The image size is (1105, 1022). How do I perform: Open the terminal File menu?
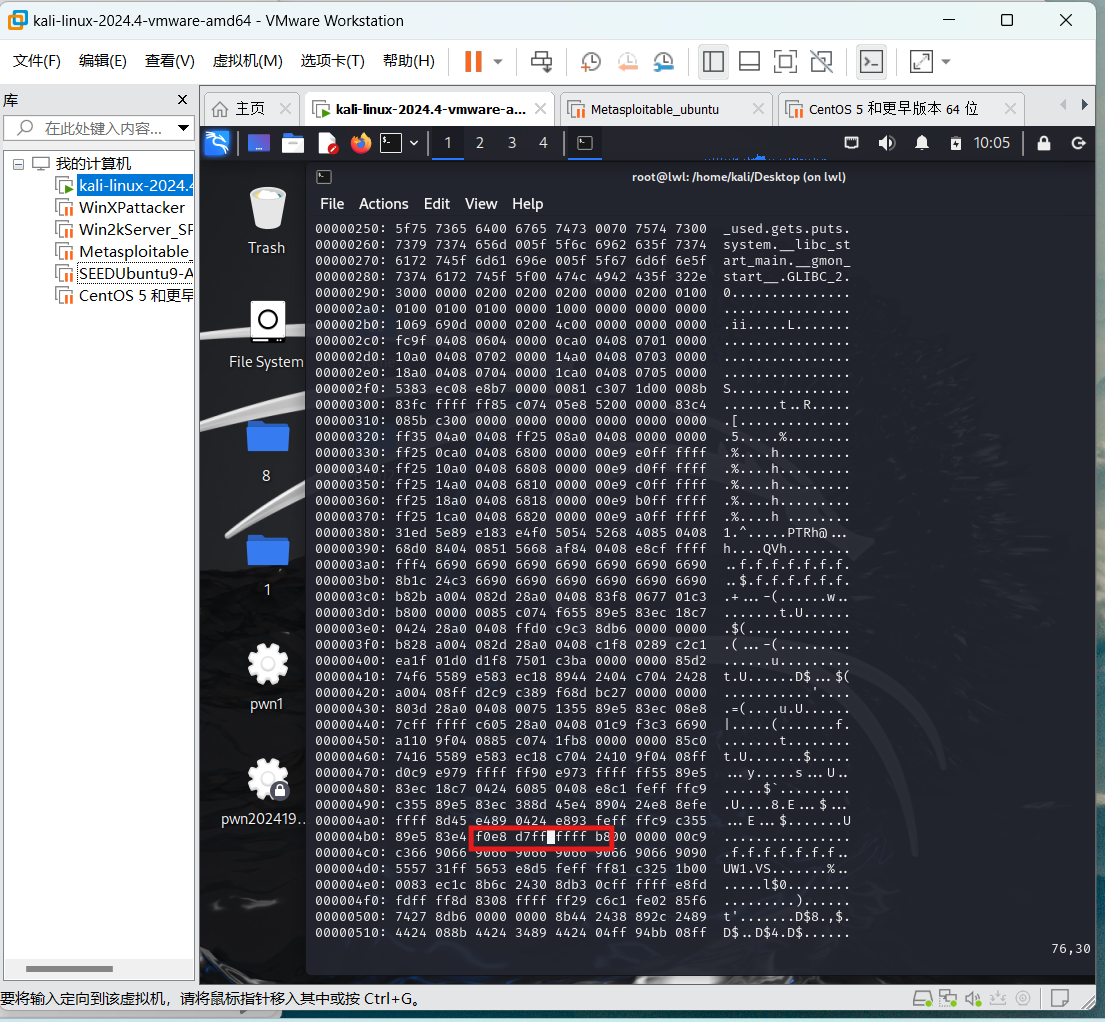pyautogui.click(x=332, y=204)
